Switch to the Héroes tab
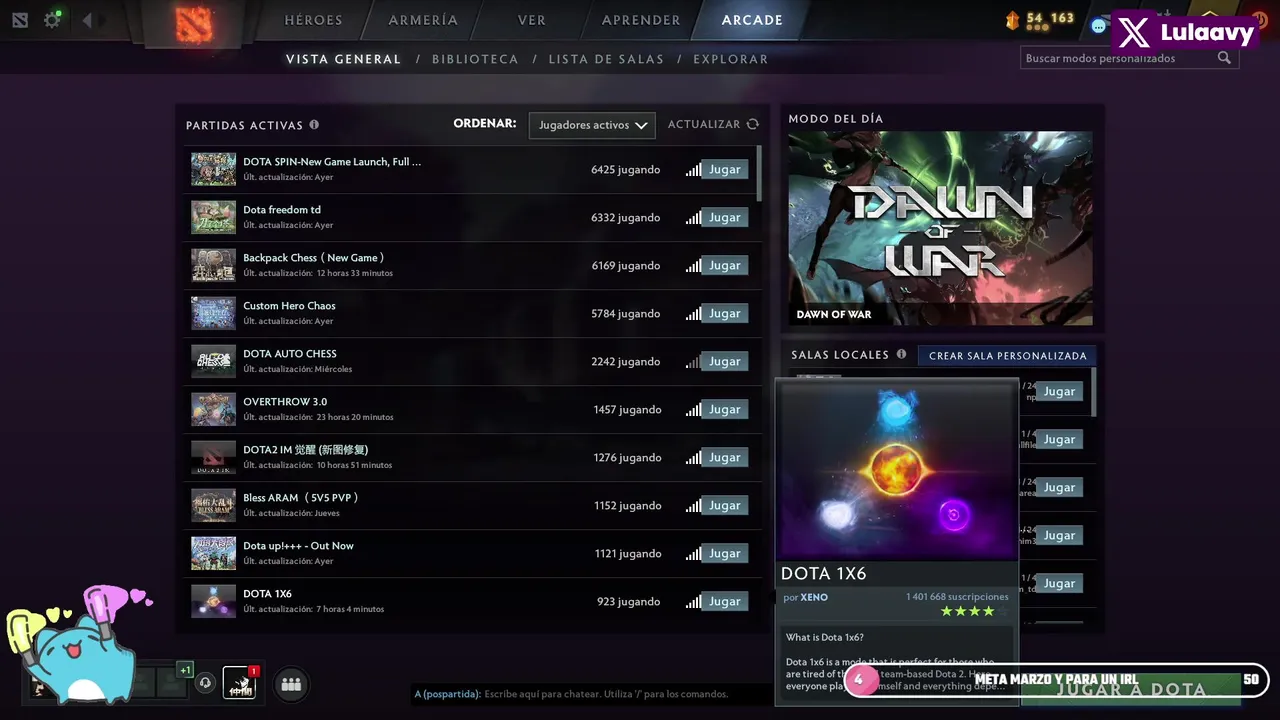 pyautogui.click(x=313, y=20)
